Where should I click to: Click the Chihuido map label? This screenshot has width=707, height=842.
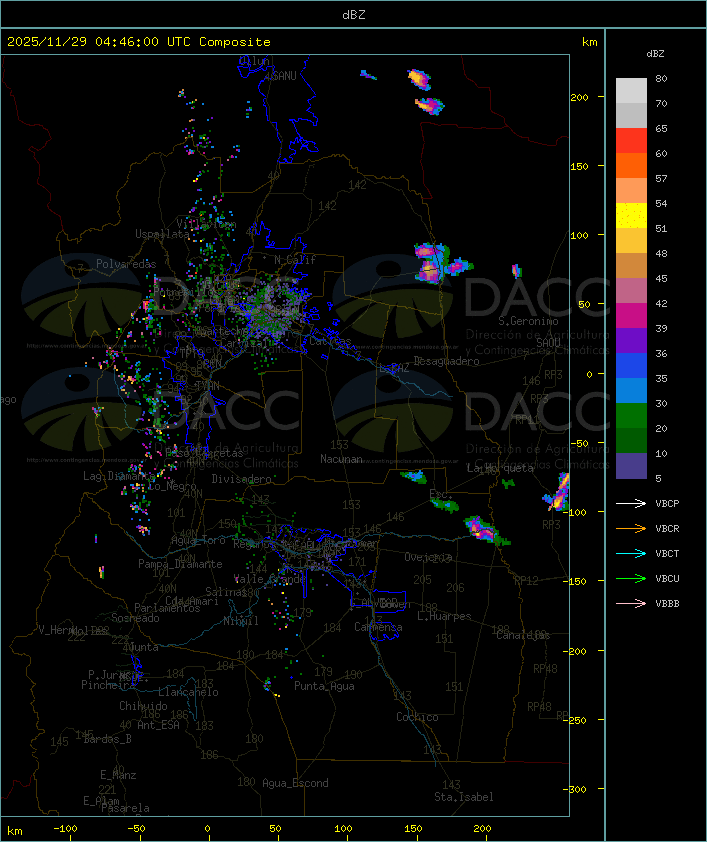[143, 706]
